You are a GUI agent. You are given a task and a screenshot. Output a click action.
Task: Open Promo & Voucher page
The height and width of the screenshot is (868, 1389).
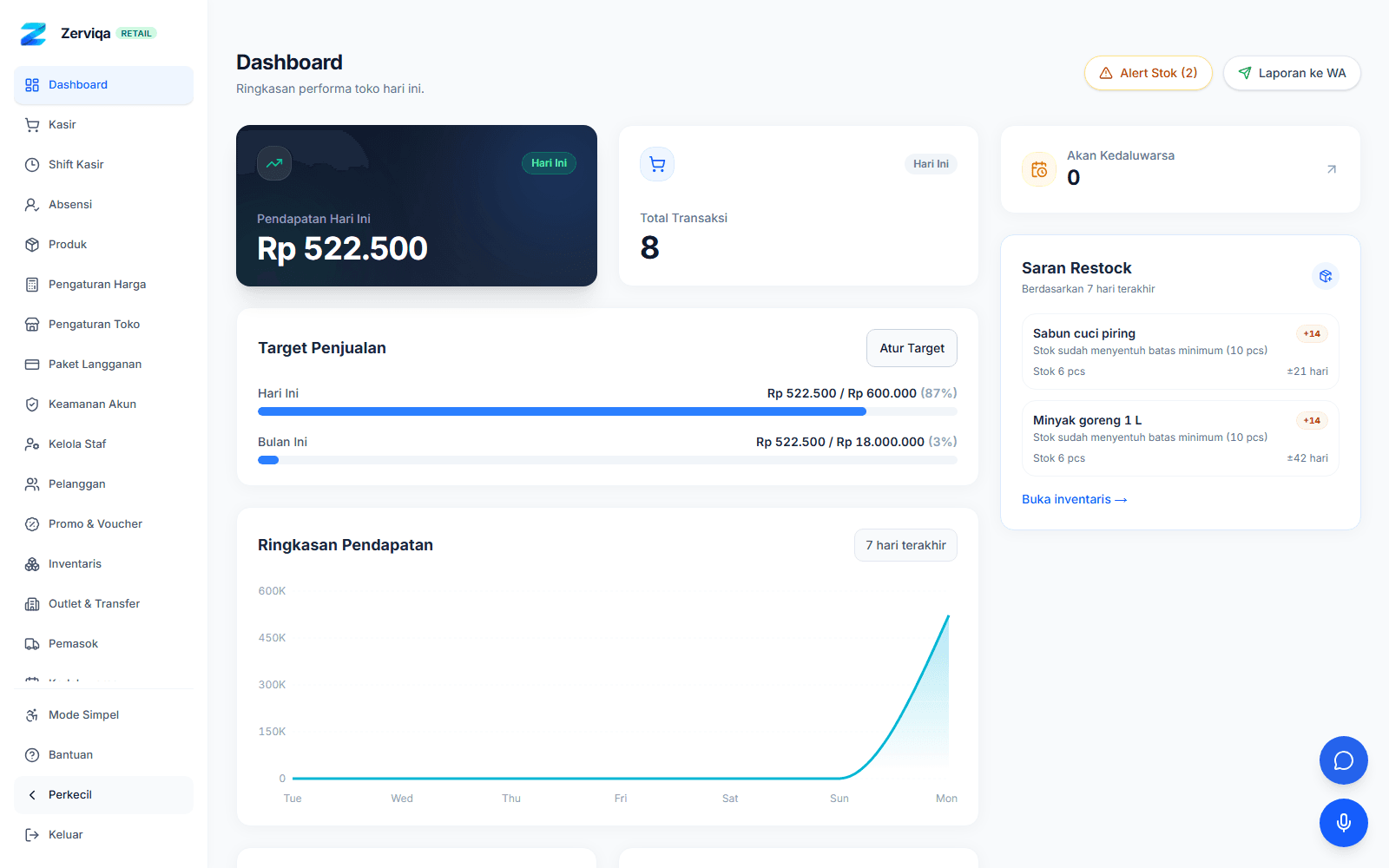(103, 524)
